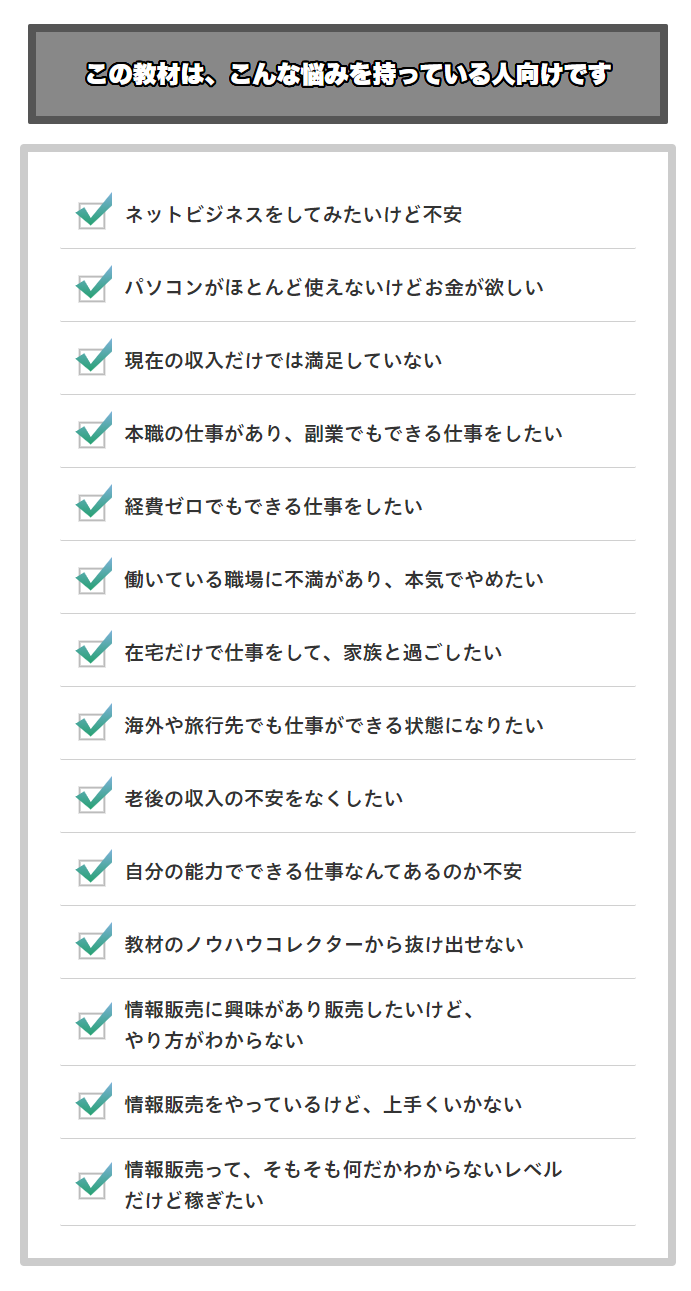Click the text だけど稼ぎたい

pos(194,1201)
